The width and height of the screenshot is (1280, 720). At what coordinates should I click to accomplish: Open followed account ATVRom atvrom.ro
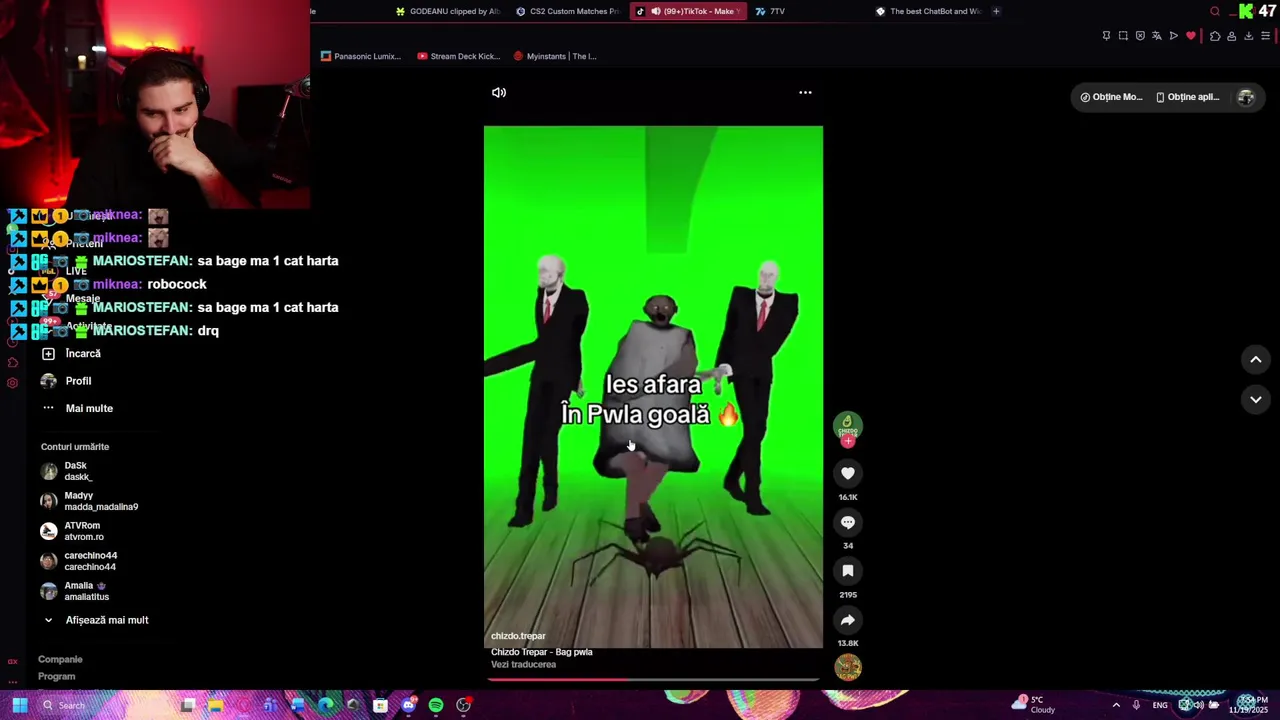[x=72, y=531]
